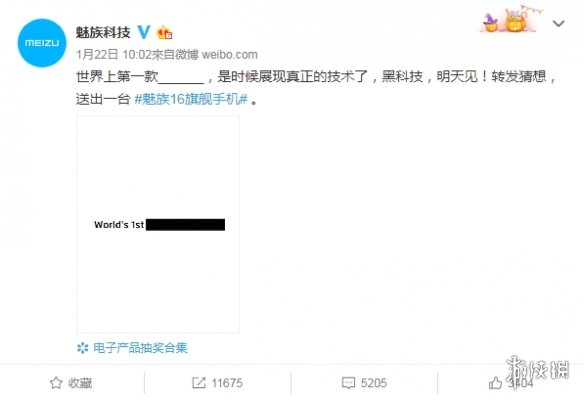The height and width of the screenshot is (400, 584).
Task: Enlarge the World's 1st teaser image
Action: (x=158, y=224)
